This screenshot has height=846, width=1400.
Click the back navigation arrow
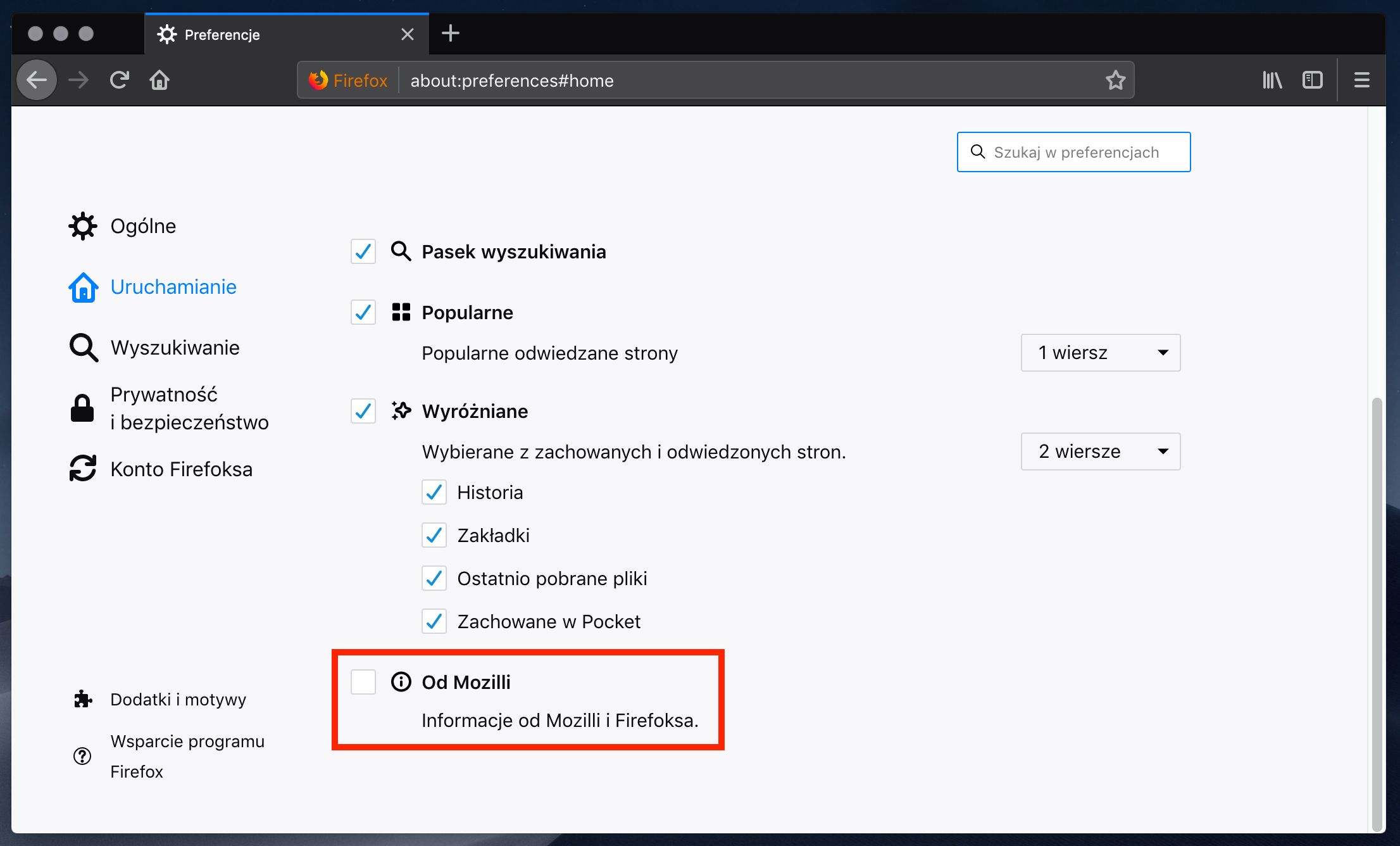pos(37,80)
